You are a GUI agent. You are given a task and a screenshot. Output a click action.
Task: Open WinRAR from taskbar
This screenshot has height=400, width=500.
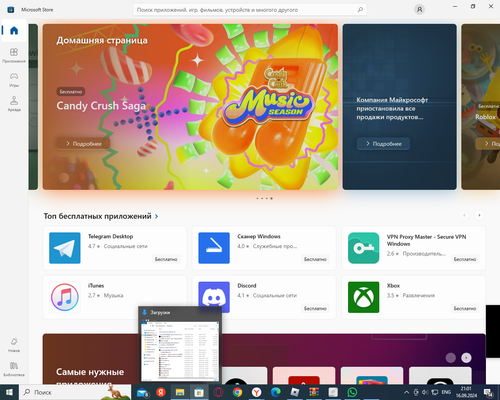tap(314, 392)
